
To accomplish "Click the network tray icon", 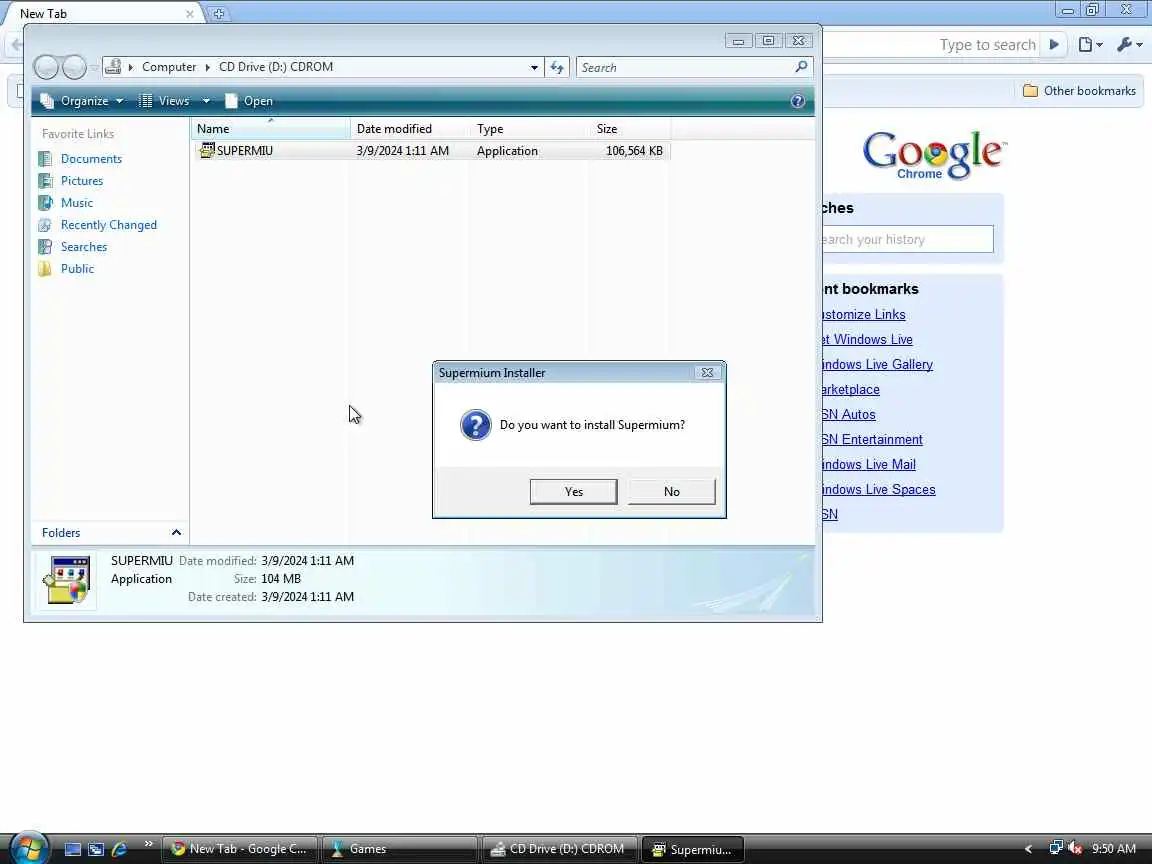I will click(1056, 848).
